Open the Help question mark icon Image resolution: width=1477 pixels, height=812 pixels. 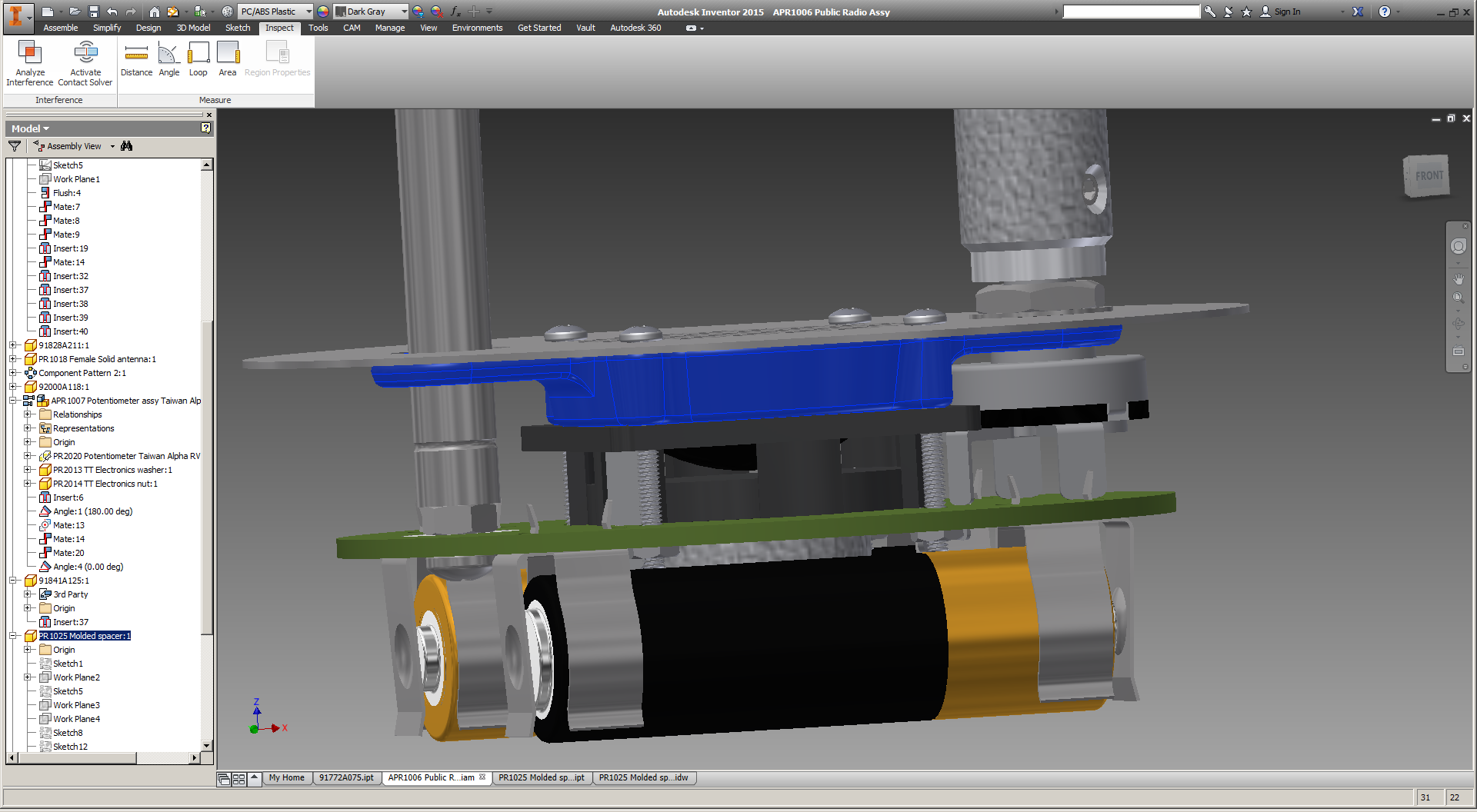[1385, 12]
